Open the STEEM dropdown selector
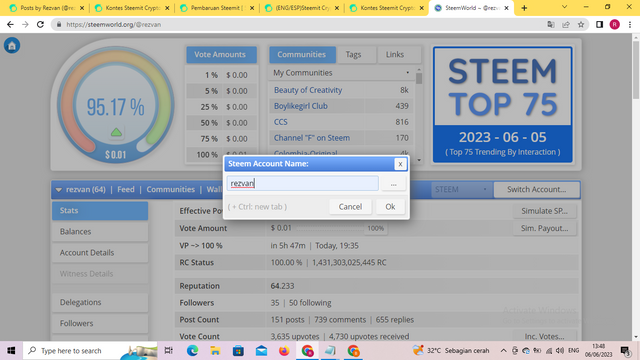Viewport: 640px width, 360px height. [461, 190]
